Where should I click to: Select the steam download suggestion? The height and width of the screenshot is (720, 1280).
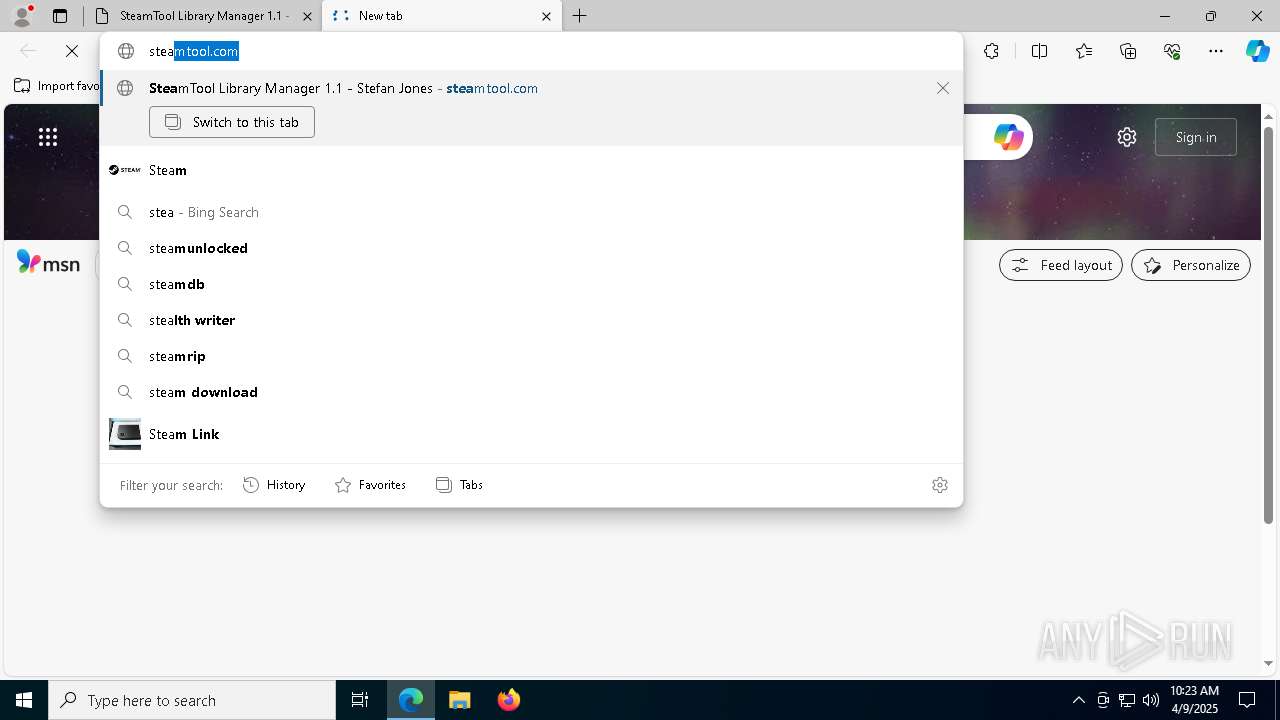[531, 392]
